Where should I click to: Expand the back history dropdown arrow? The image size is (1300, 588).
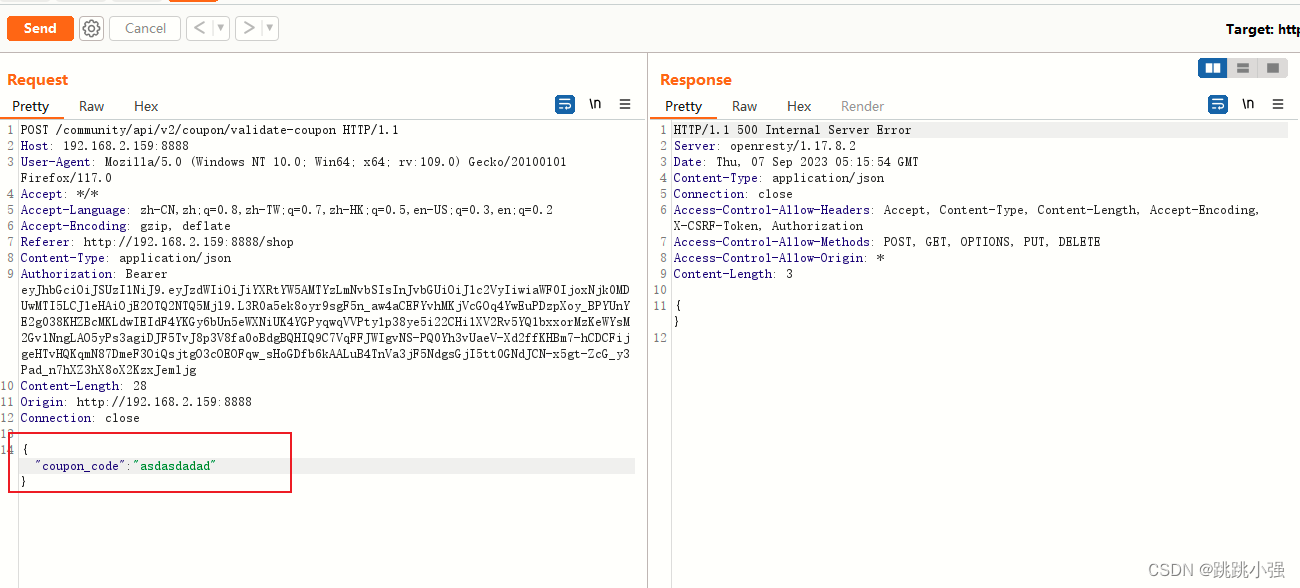tap(220, 28)
